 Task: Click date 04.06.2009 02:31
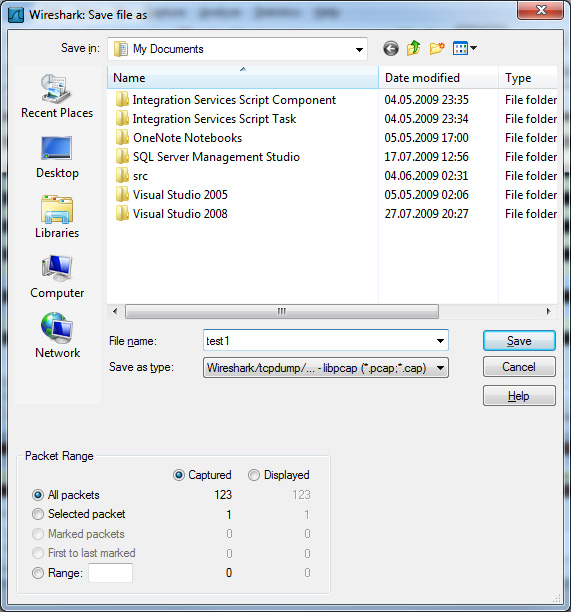(x=426, y=176)
